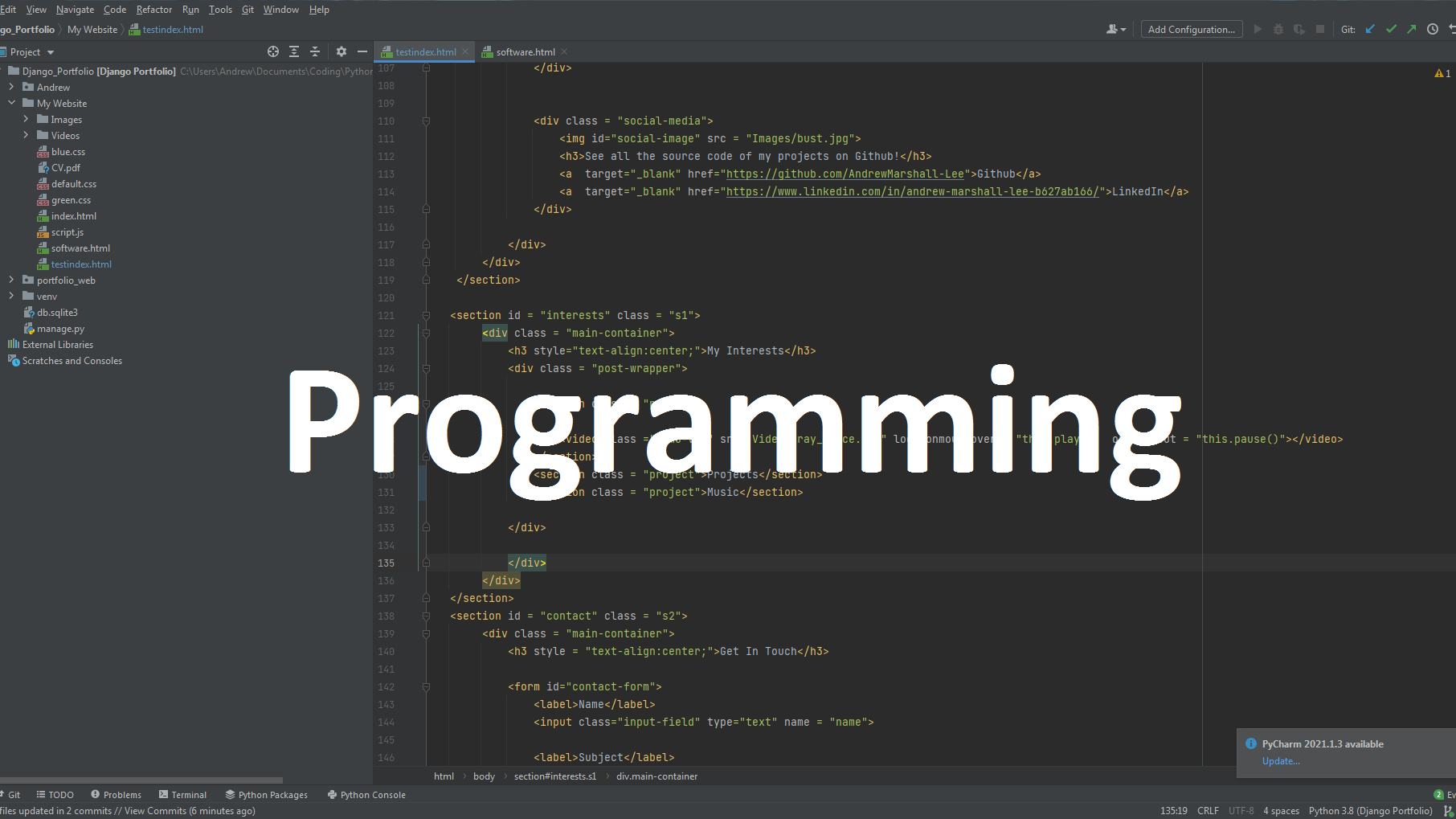Switch to the software.html tab
This screenshot has height=819, width=1456.
click(526, 51)
